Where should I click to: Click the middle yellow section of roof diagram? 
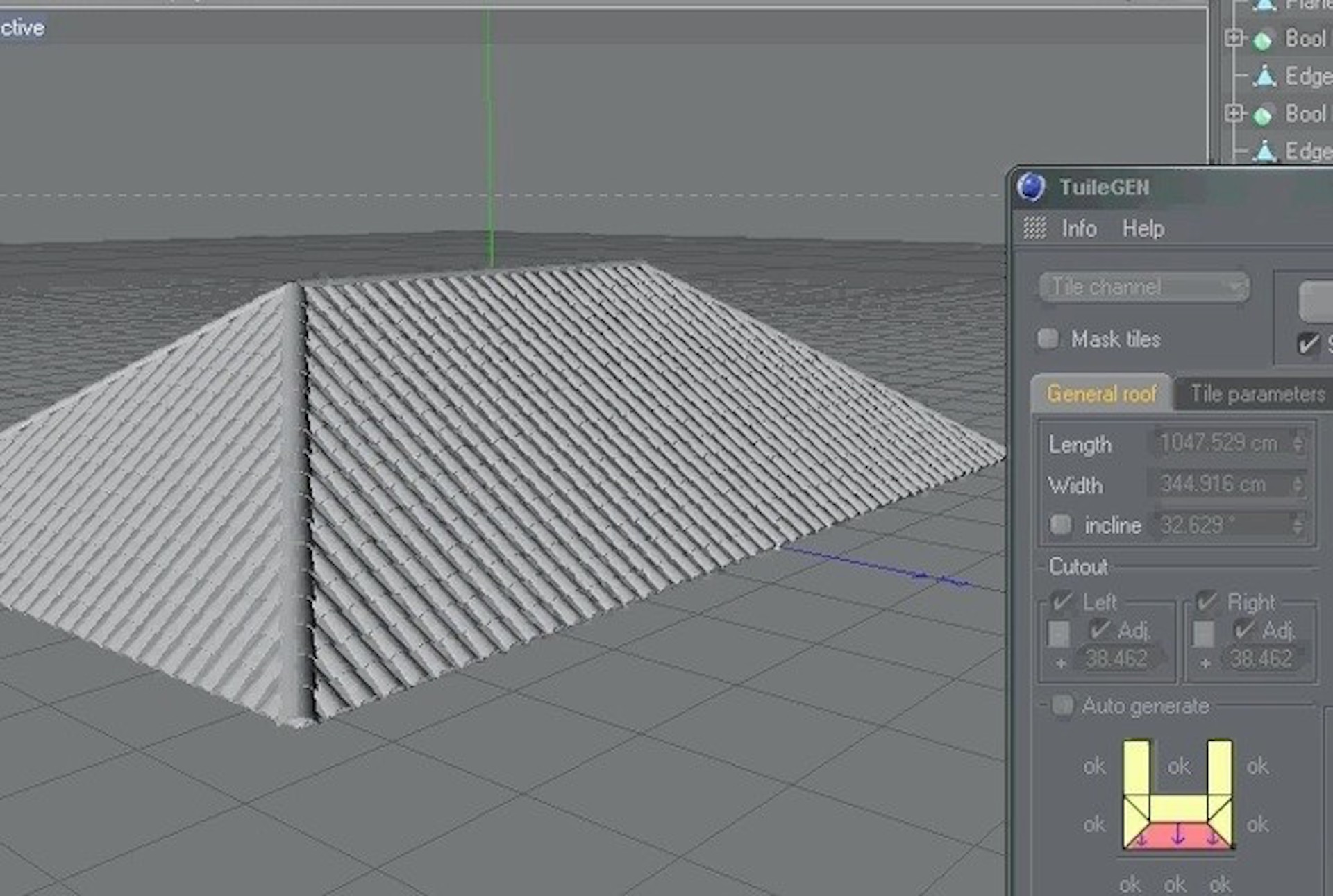pos(1178,809)
